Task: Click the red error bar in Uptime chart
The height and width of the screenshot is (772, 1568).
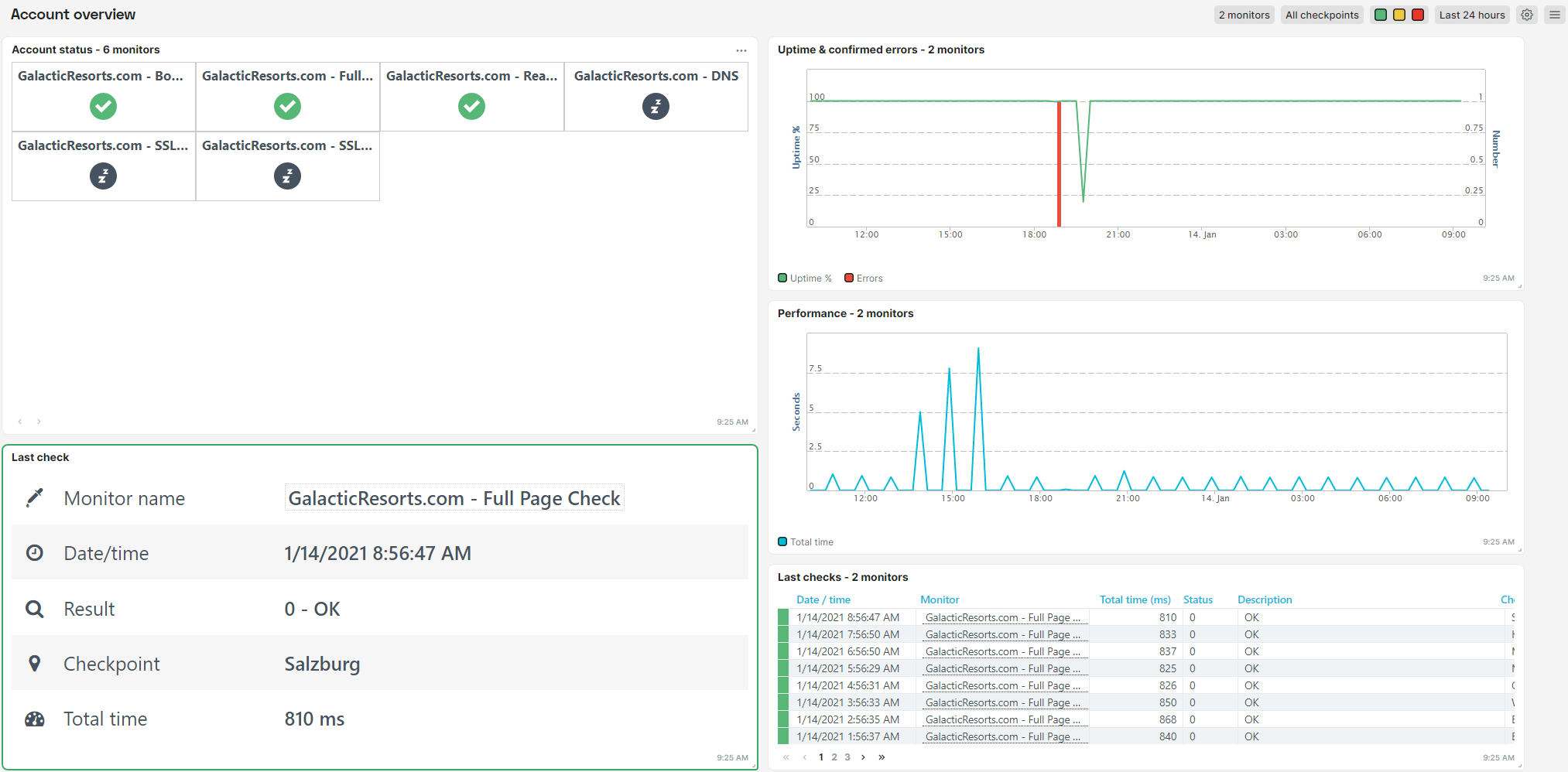Action: pyautogui.click(x=1060, y=163)
